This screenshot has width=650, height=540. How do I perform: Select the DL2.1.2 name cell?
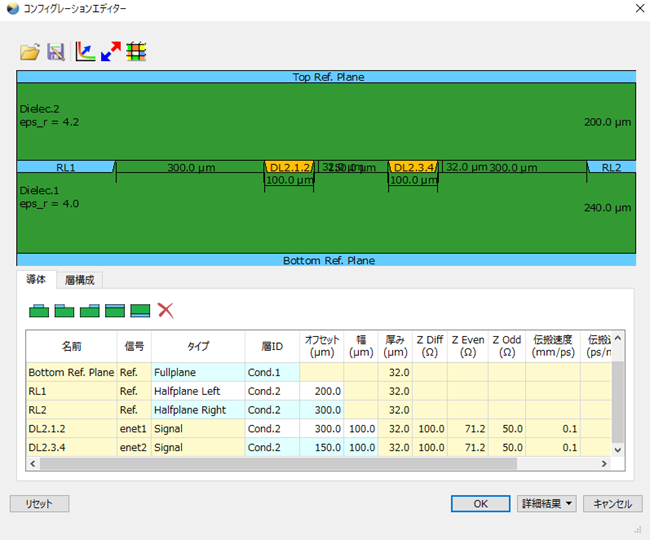71,429
